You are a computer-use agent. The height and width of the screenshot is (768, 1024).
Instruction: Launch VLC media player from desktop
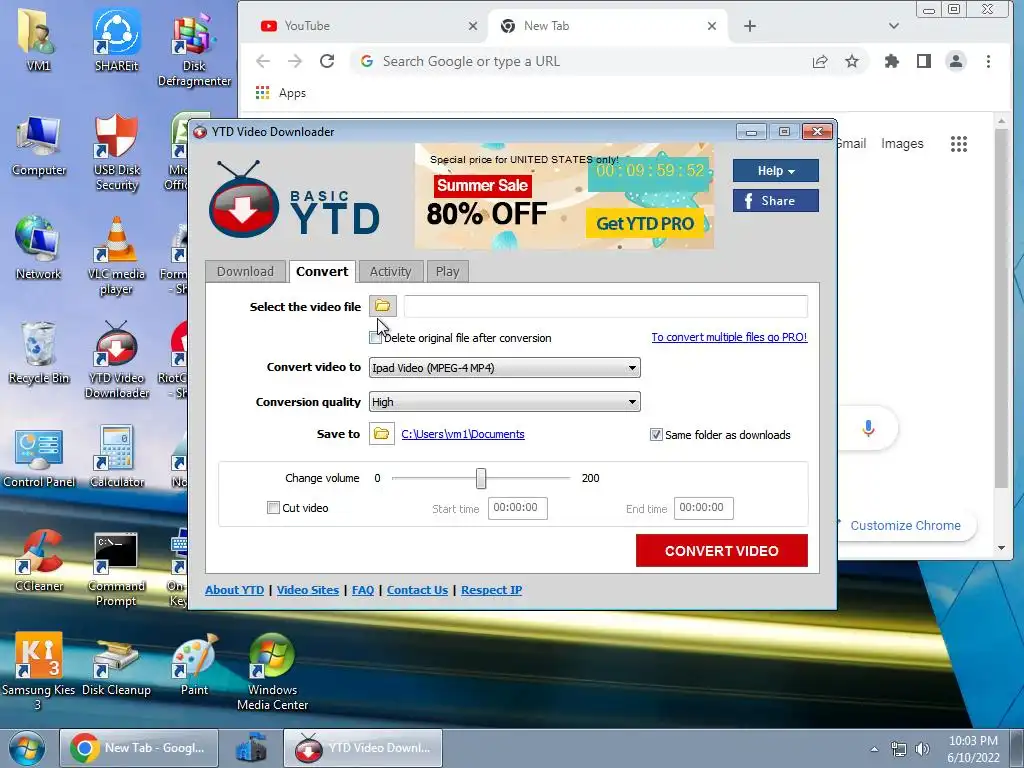point(116,256)
